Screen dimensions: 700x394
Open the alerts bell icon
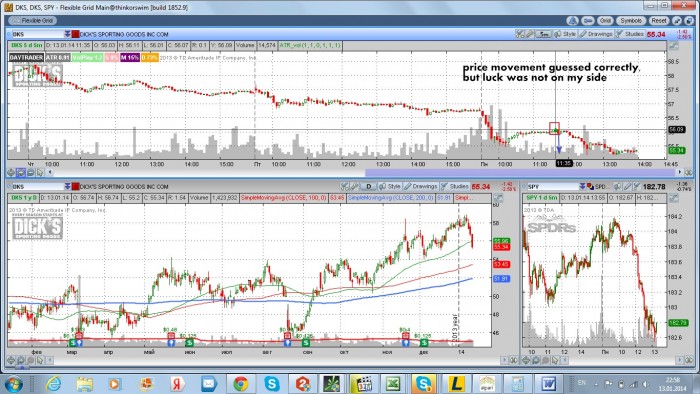tap(572, 21)
